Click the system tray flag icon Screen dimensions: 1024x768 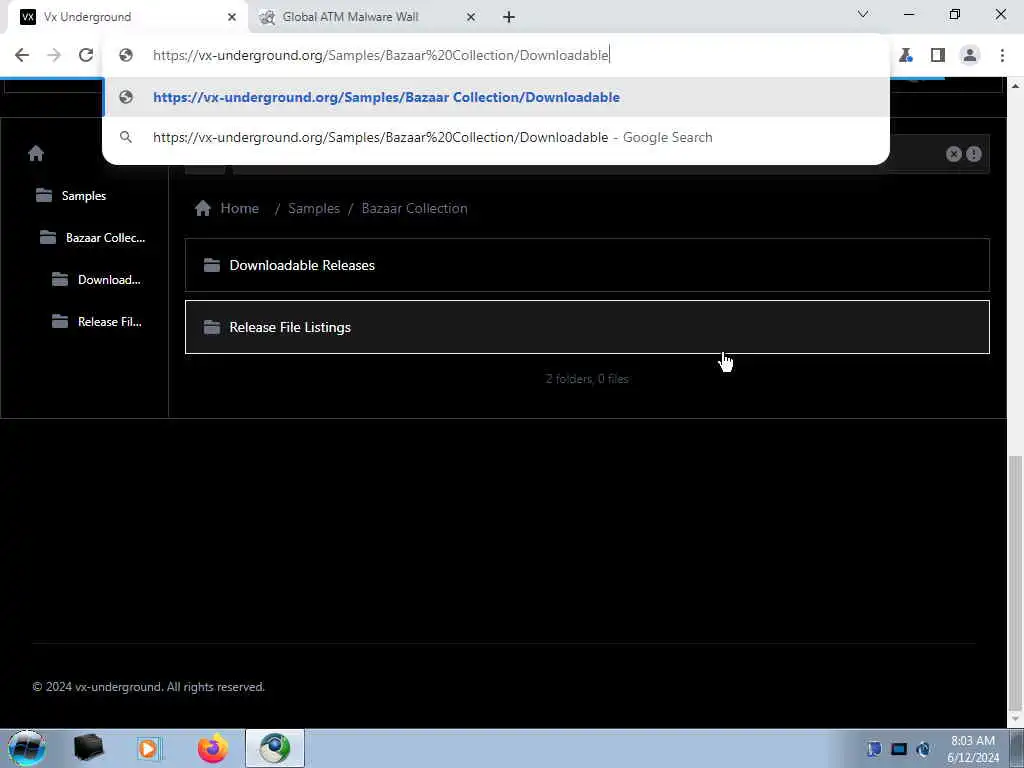click(874, 748)
